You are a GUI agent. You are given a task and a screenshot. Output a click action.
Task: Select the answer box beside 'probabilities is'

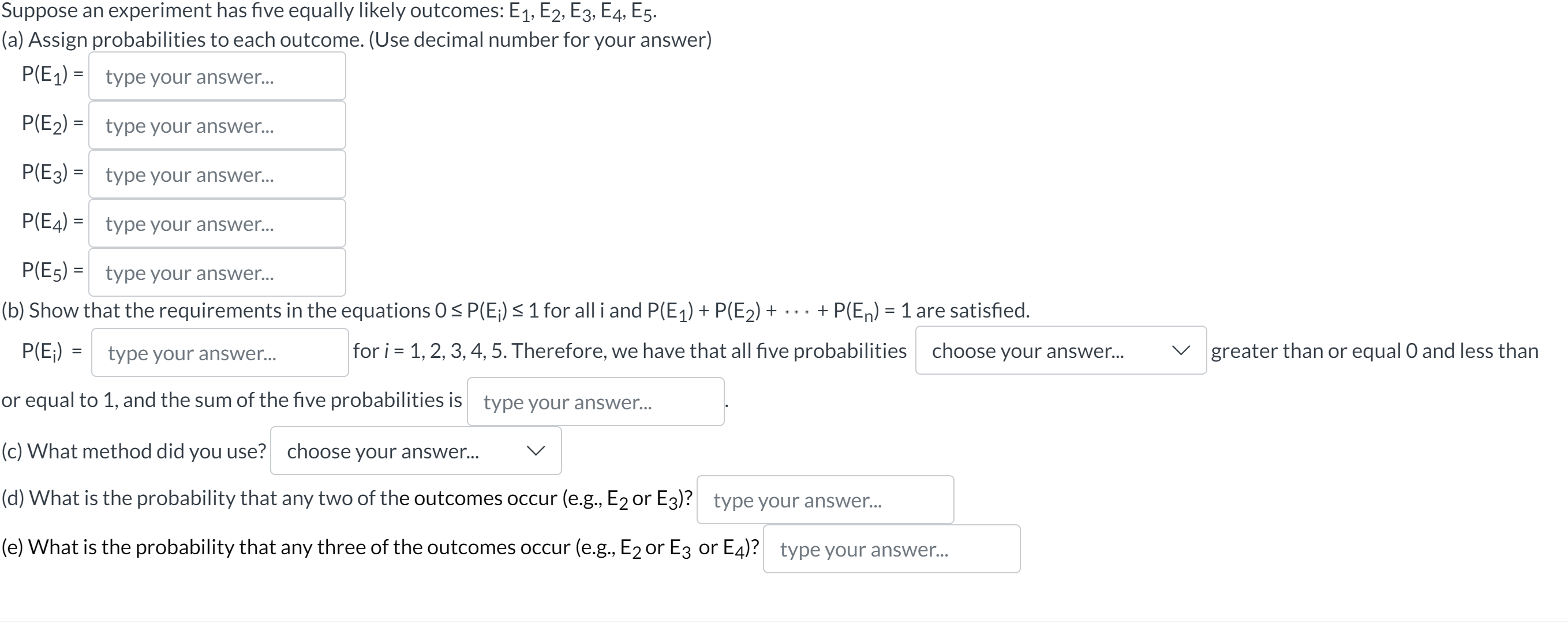click(596, 401)
